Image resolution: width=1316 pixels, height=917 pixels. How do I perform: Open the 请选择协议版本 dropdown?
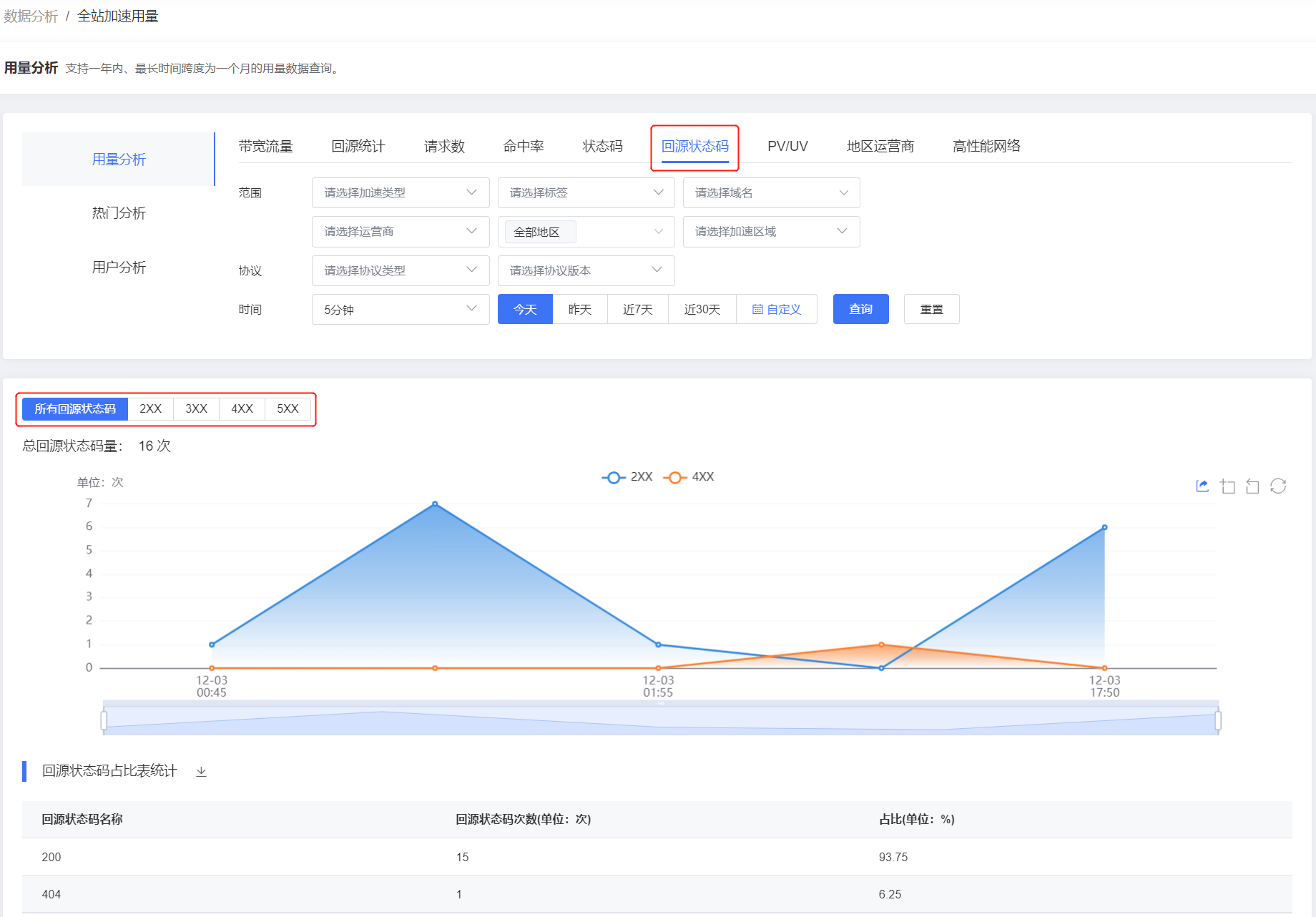[x=586, y=270]
